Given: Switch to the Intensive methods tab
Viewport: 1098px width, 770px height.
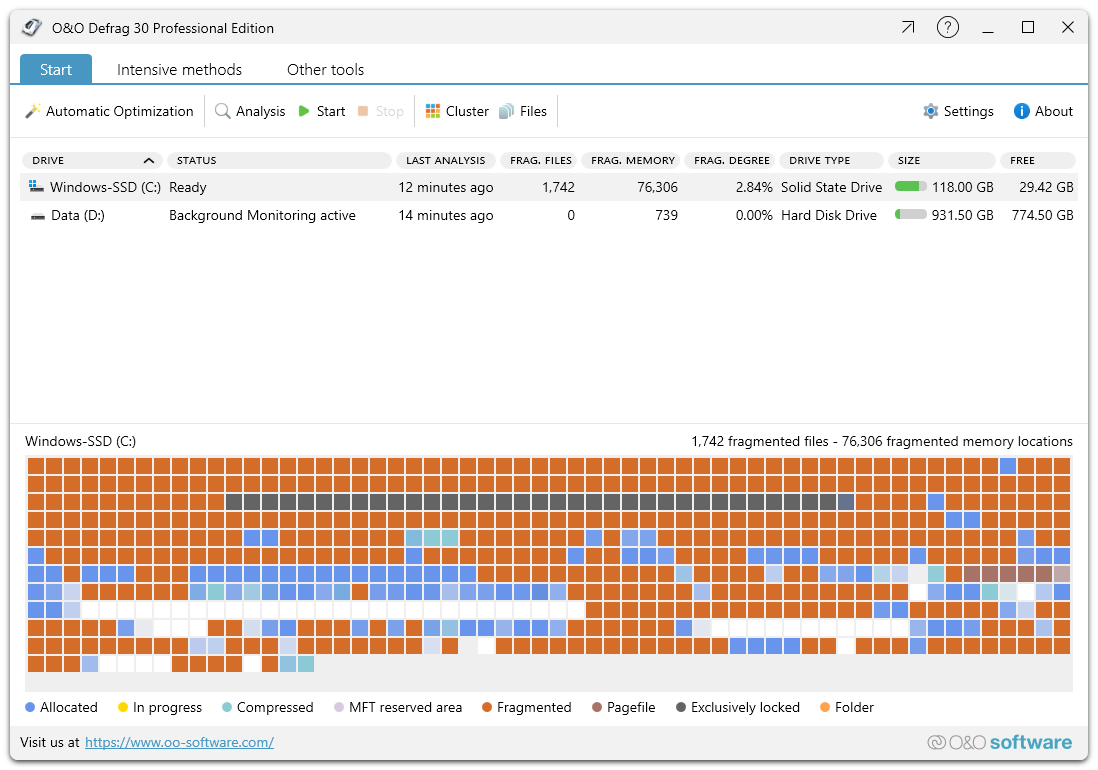Looking at the screenshot, I should 179,70.
